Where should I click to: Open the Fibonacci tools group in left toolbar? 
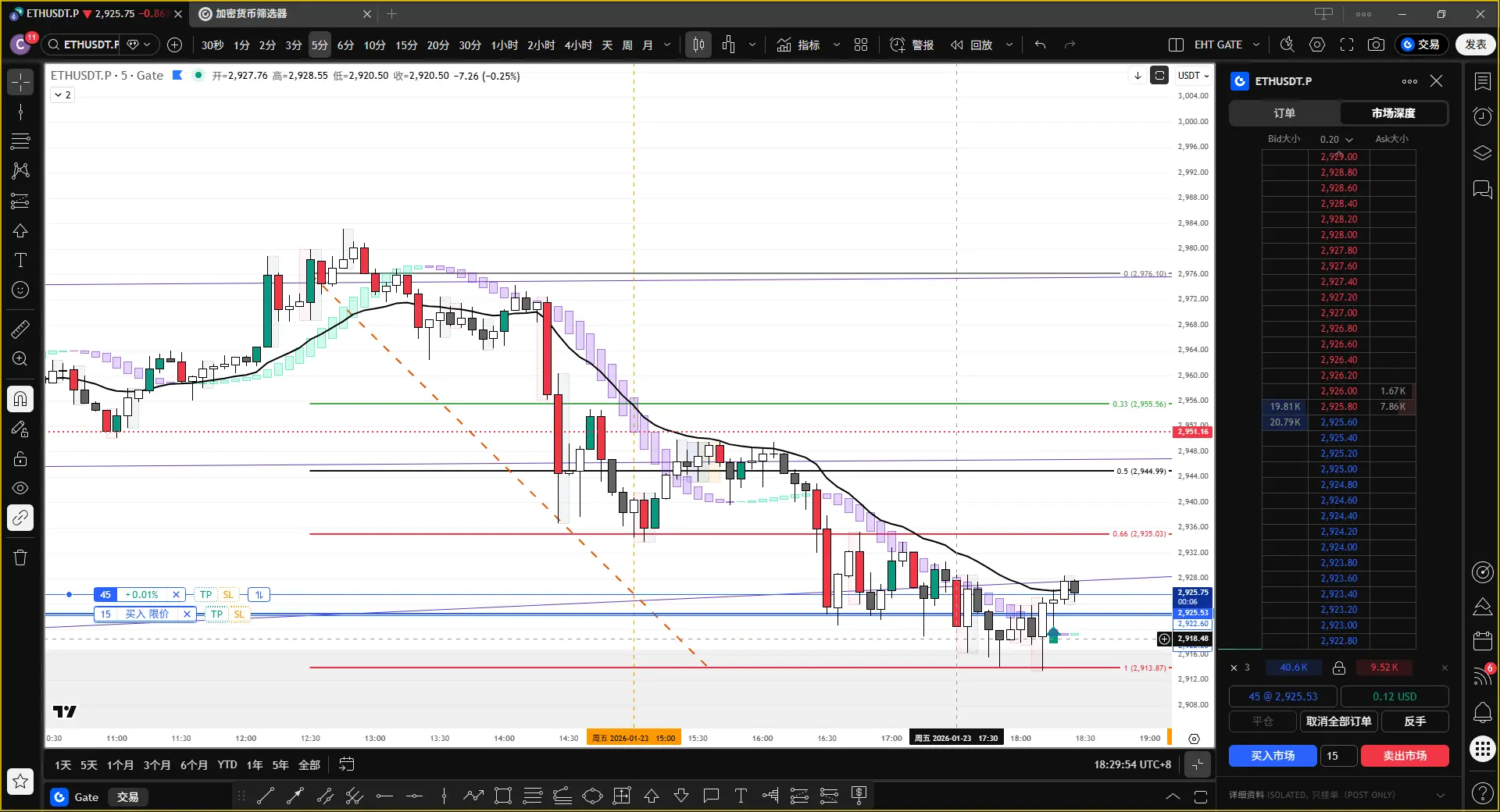[20, 141]
